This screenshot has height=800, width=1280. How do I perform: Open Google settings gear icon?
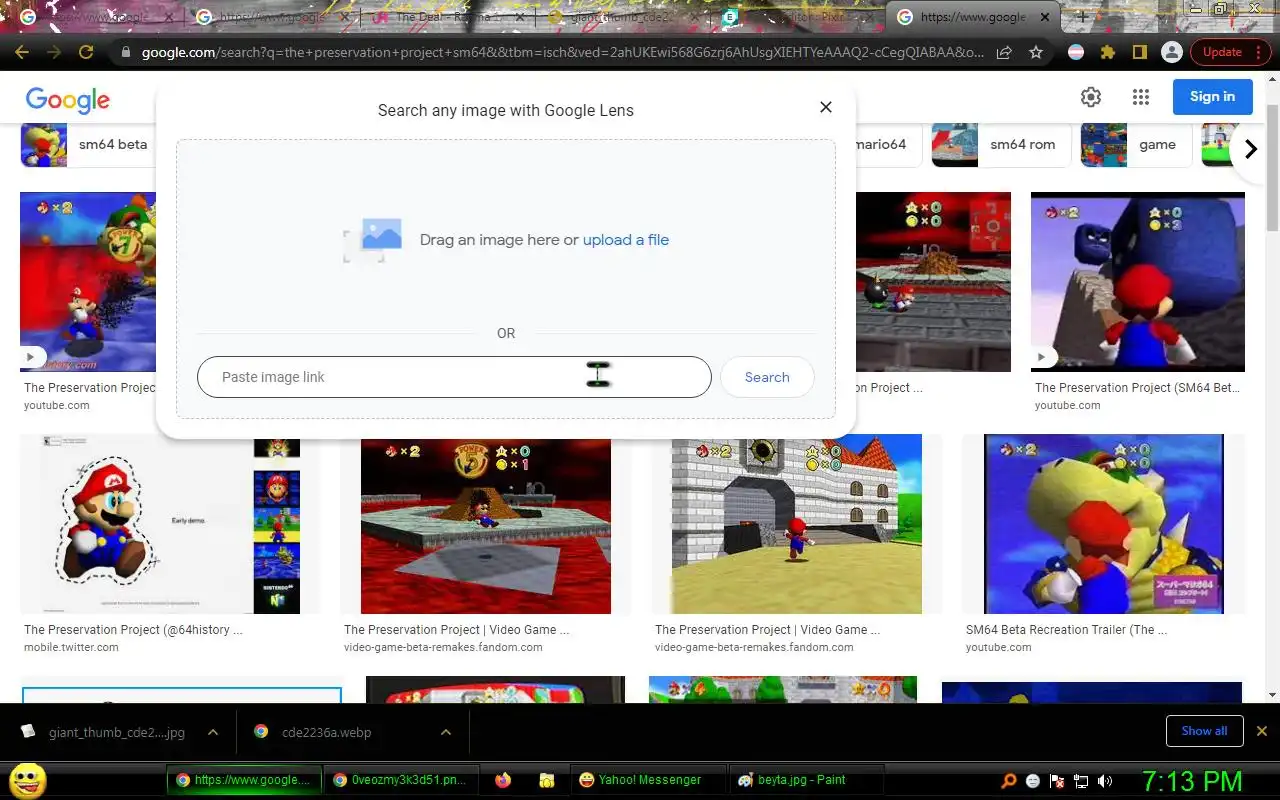click(x=1091, y=97)
